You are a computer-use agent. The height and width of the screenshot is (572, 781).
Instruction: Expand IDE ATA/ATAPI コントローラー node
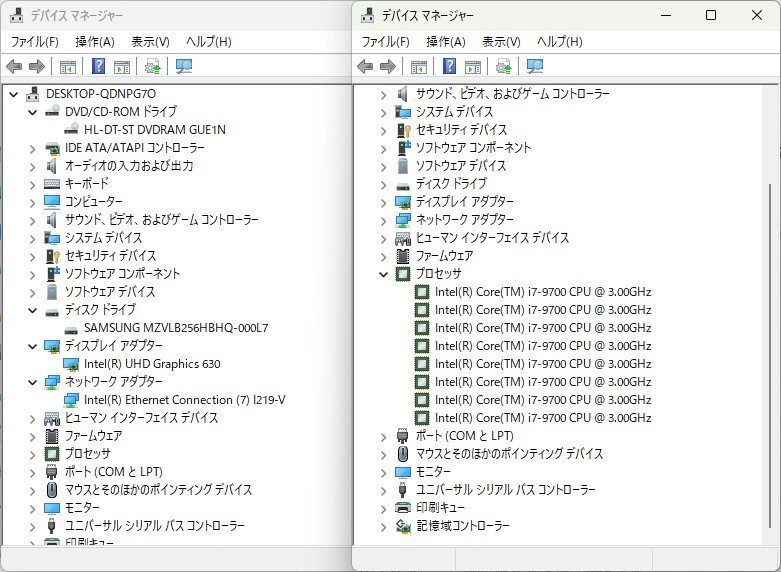click(32, 148)
